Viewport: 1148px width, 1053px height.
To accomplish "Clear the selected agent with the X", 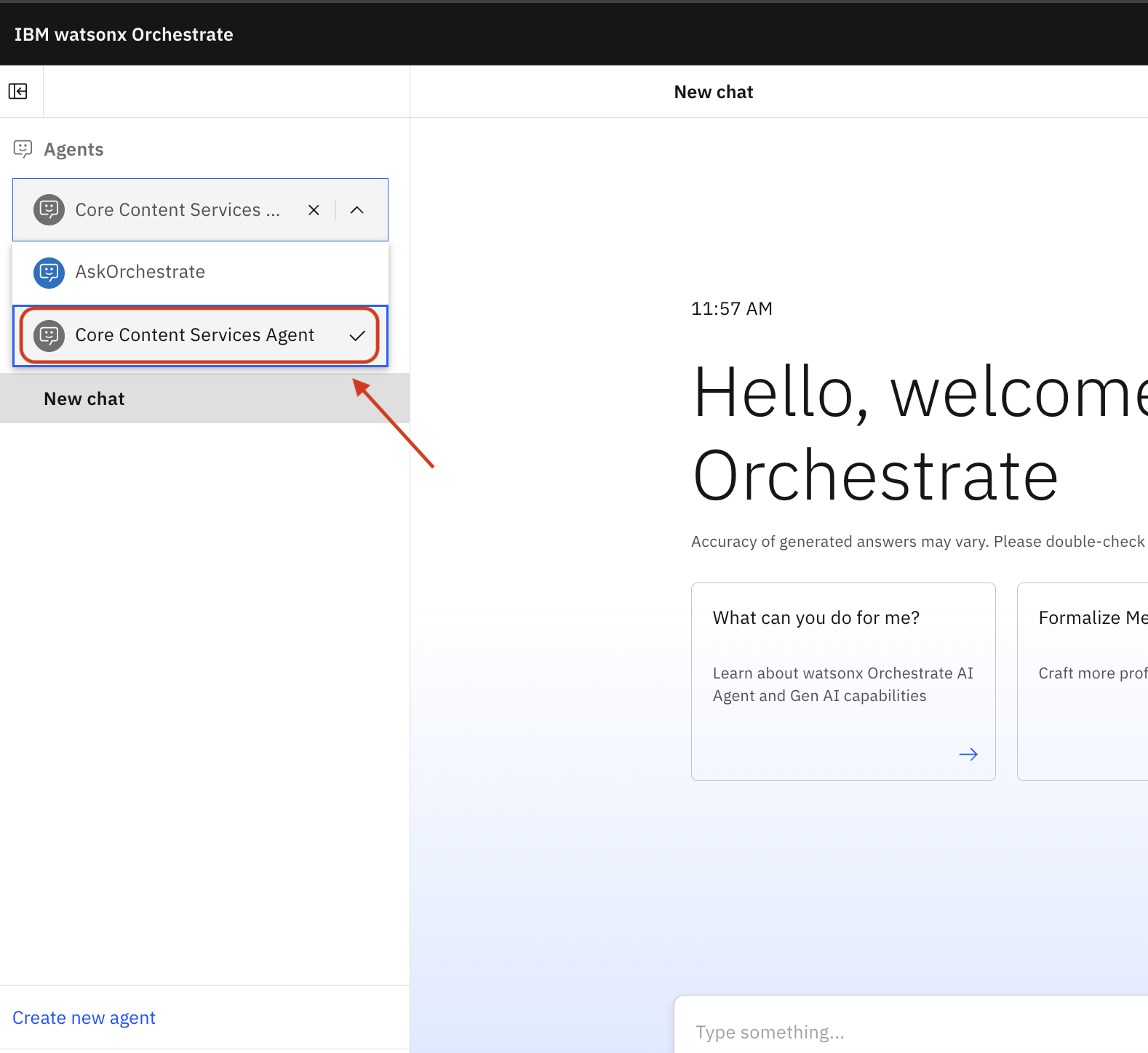I will point(314,210).
